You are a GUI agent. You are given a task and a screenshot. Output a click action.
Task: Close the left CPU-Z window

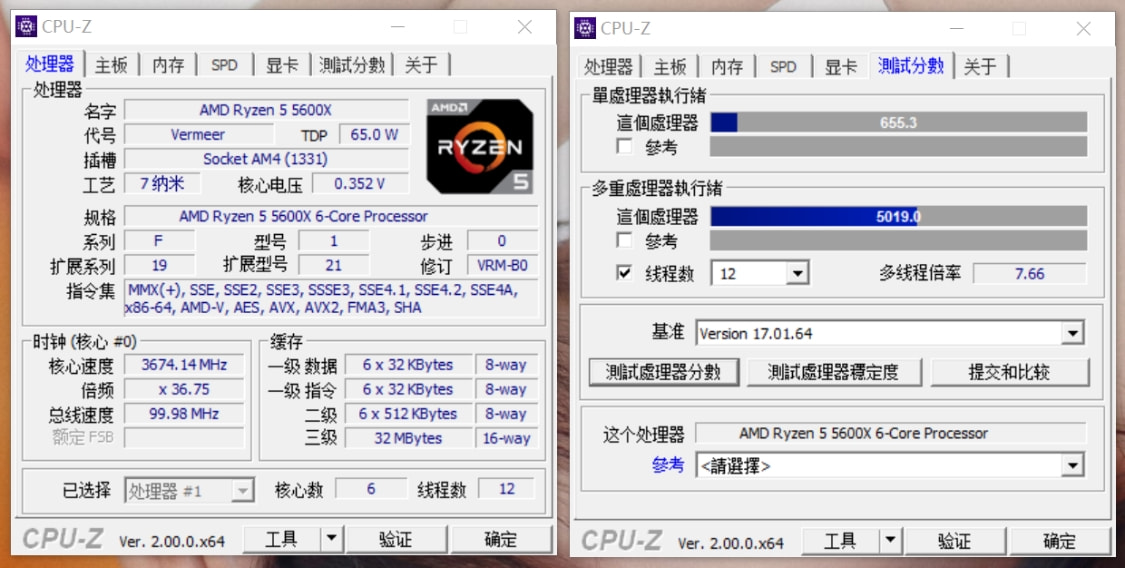[525, 27]
